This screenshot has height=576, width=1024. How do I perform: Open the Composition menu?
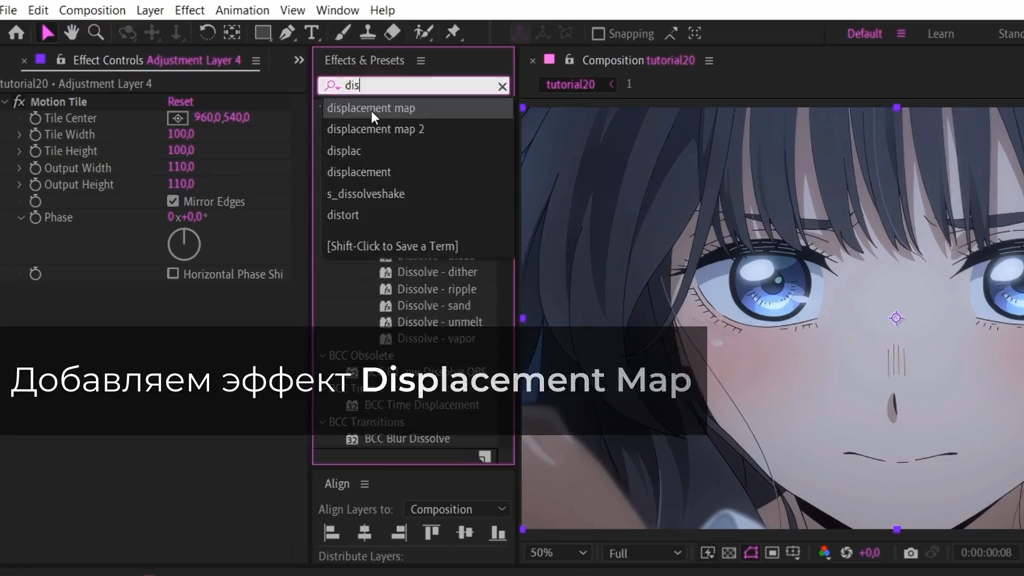[x=92, y=10]
